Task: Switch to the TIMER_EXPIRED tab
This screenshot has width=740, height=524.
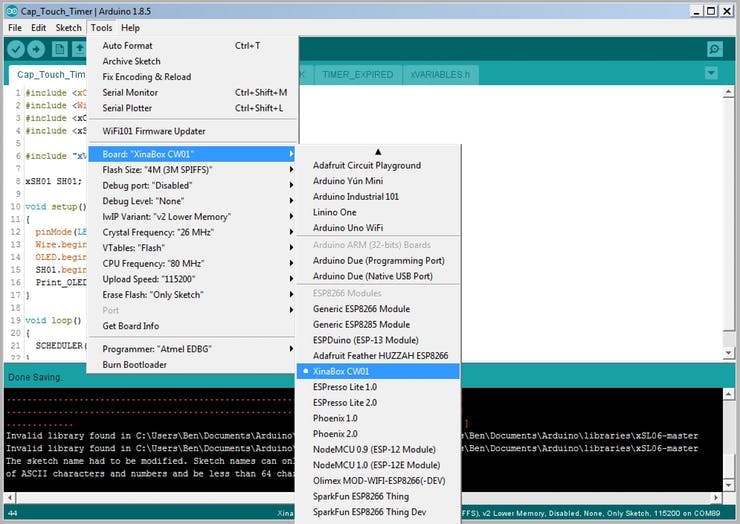Action: (x=358, y=75)
